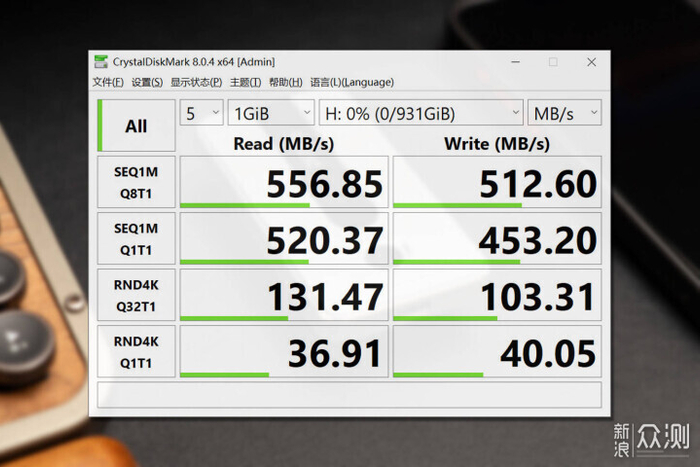Click the Read (MB/s) column header

[x=284, y=144]
